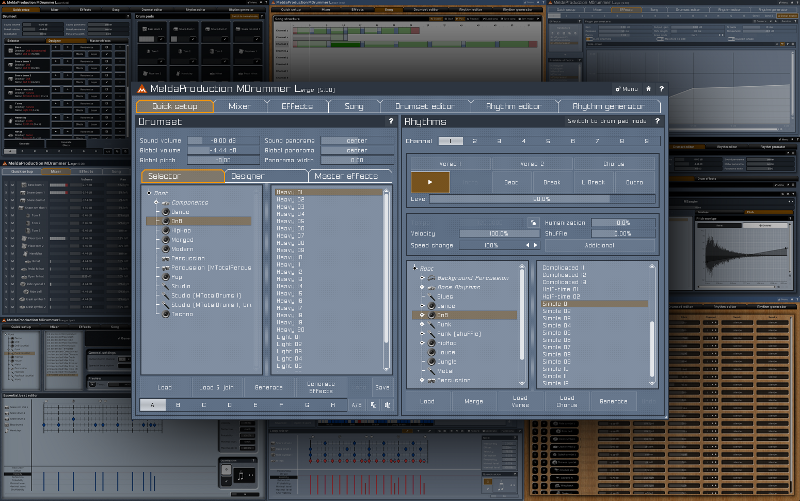Click Generate effects in Drumset panel
Viewport: 800px width, 501px height.
pos(321,387)
